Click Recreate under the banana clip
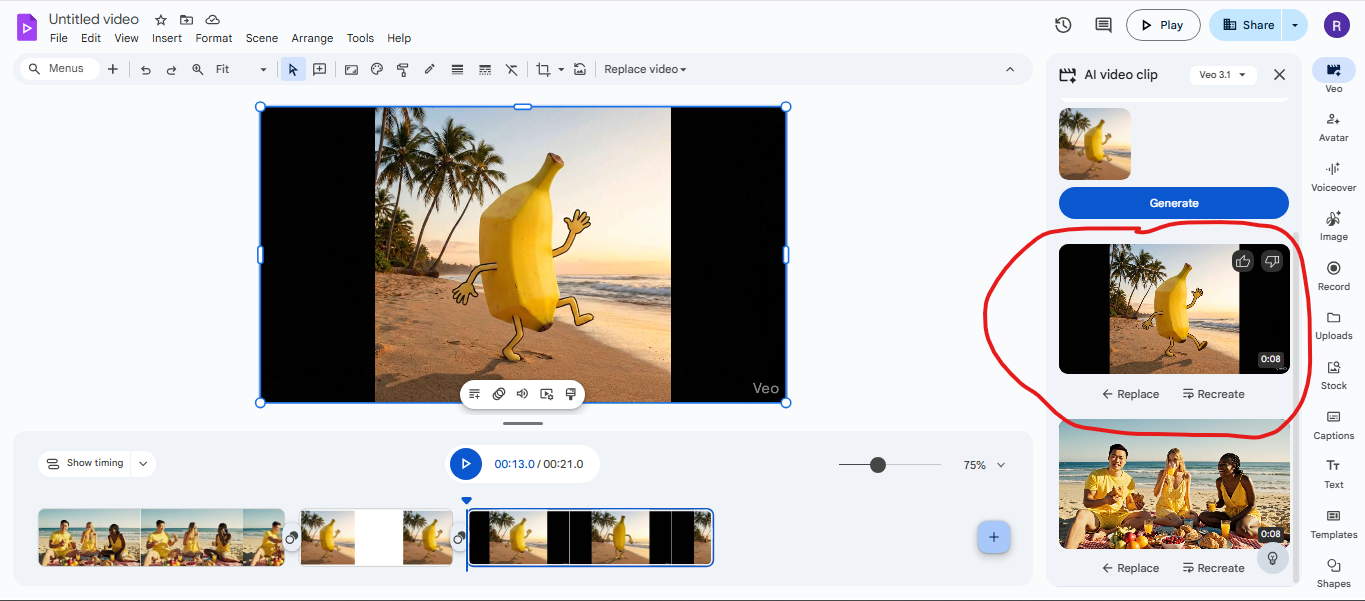This screenshot has height=601, width=1365. click(1213, 394)
